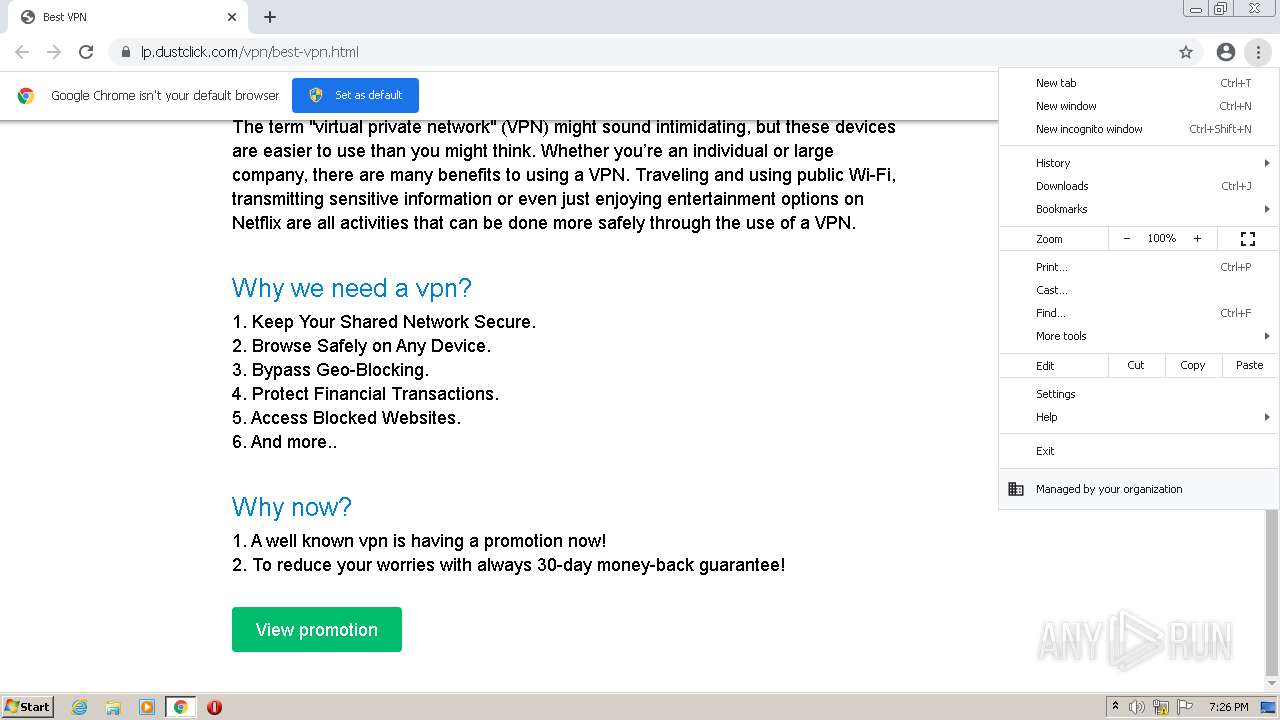Click the browser forward arrow
This screenshot has height=720, width=1280.
pos(54,52)
